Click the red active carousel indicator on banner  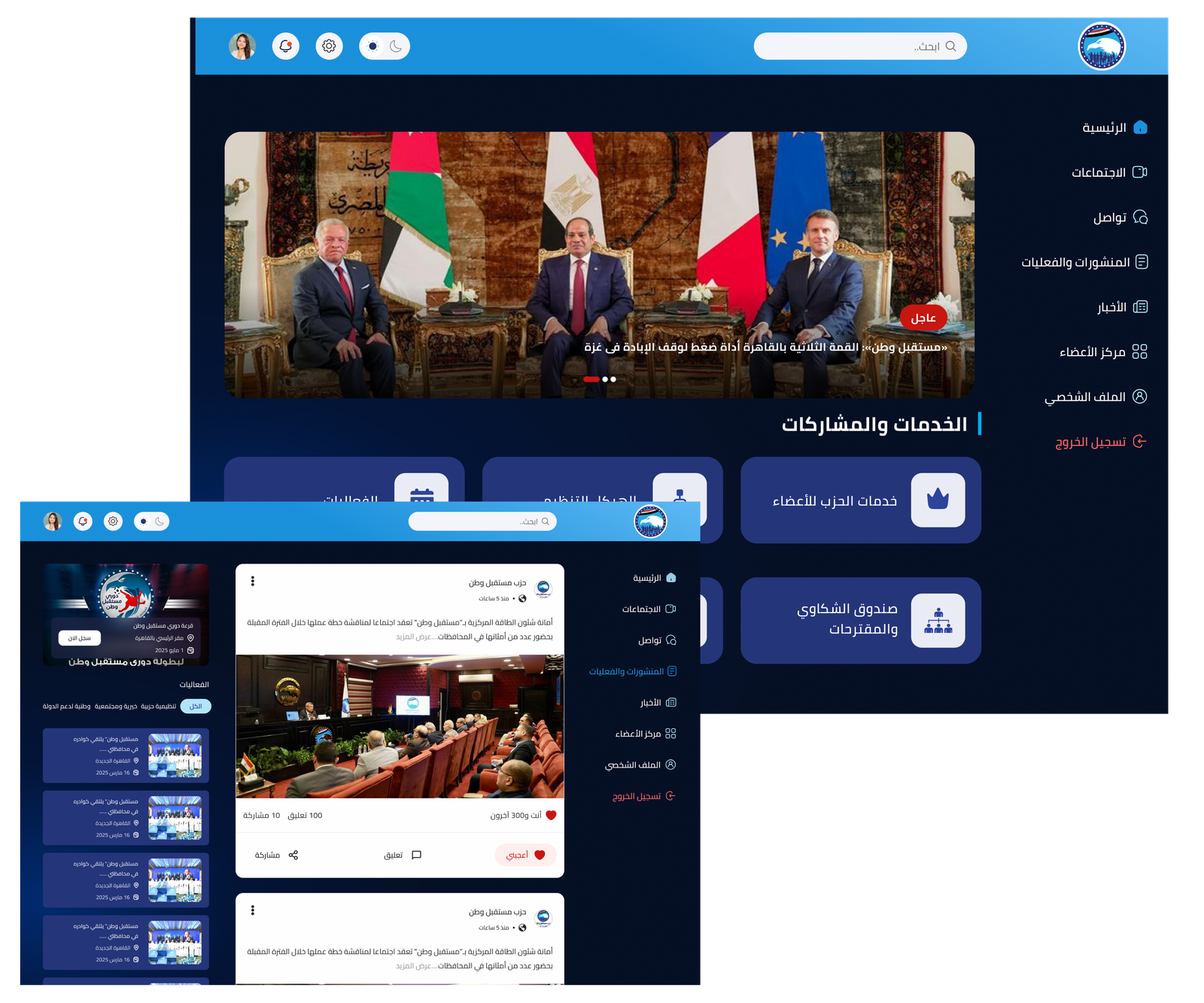click(591, 379)
